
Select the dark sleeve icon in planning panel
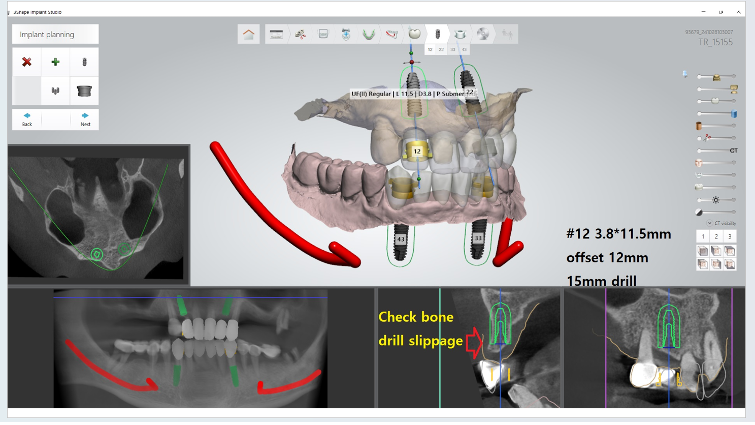(84, 90)
